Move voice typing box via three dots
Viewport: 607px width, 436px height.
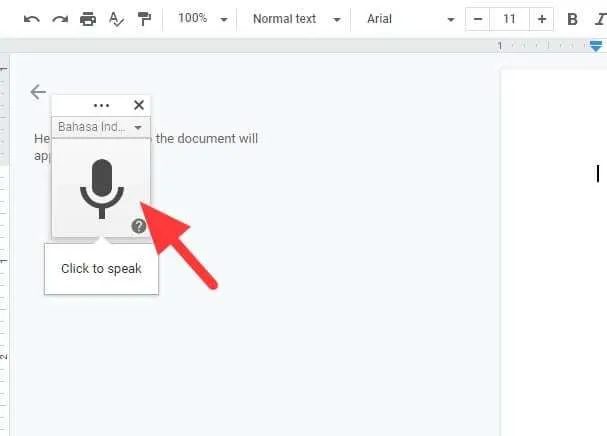tap(101, 105)
